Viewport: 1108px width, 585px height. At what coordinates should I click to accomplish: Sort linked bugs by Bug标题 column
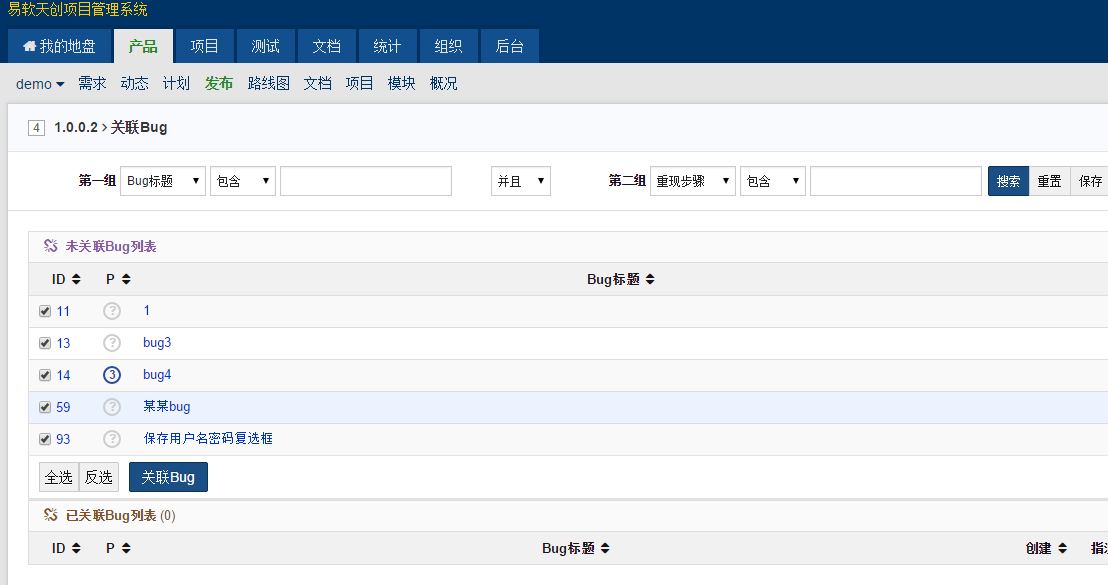(575, 548)
